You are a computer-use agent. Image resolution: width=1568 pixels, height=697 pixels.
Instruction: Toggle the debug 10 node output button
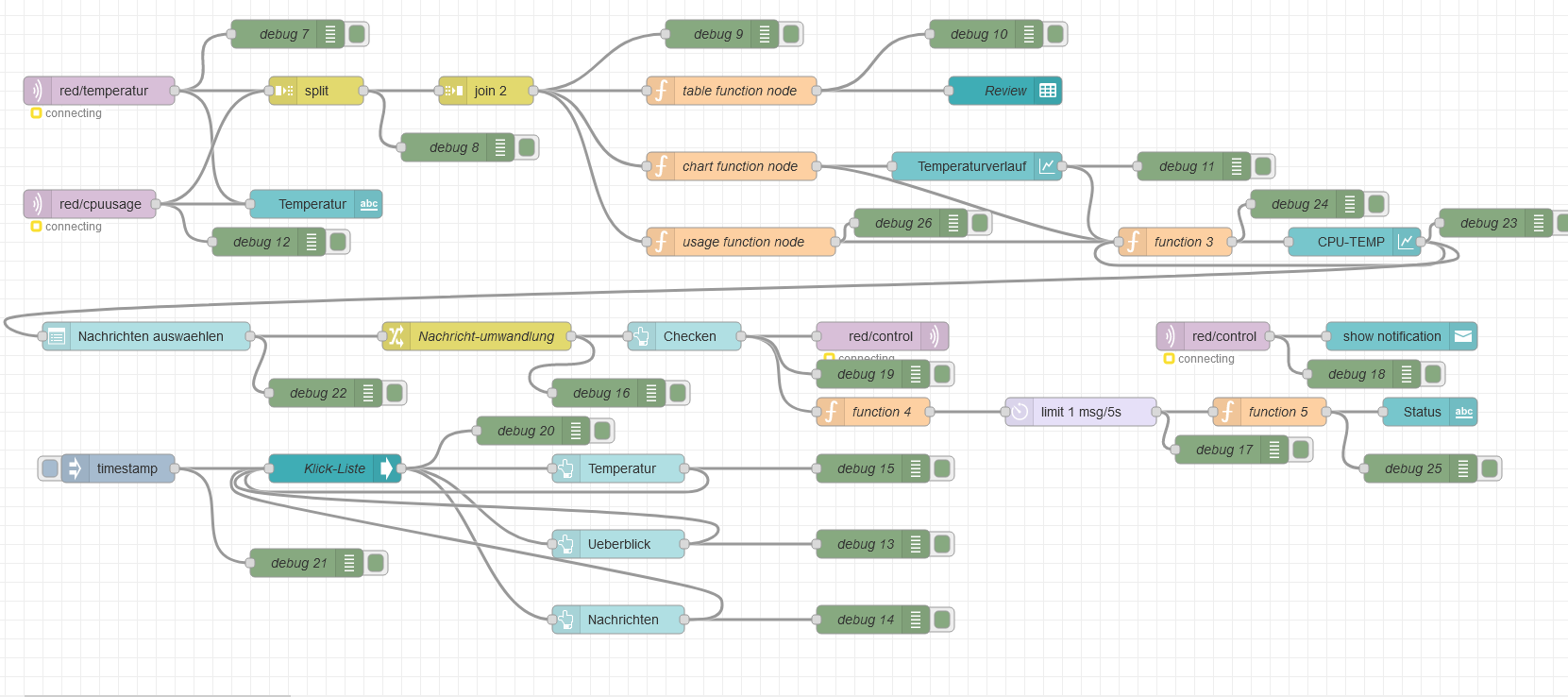point(1055,34)
